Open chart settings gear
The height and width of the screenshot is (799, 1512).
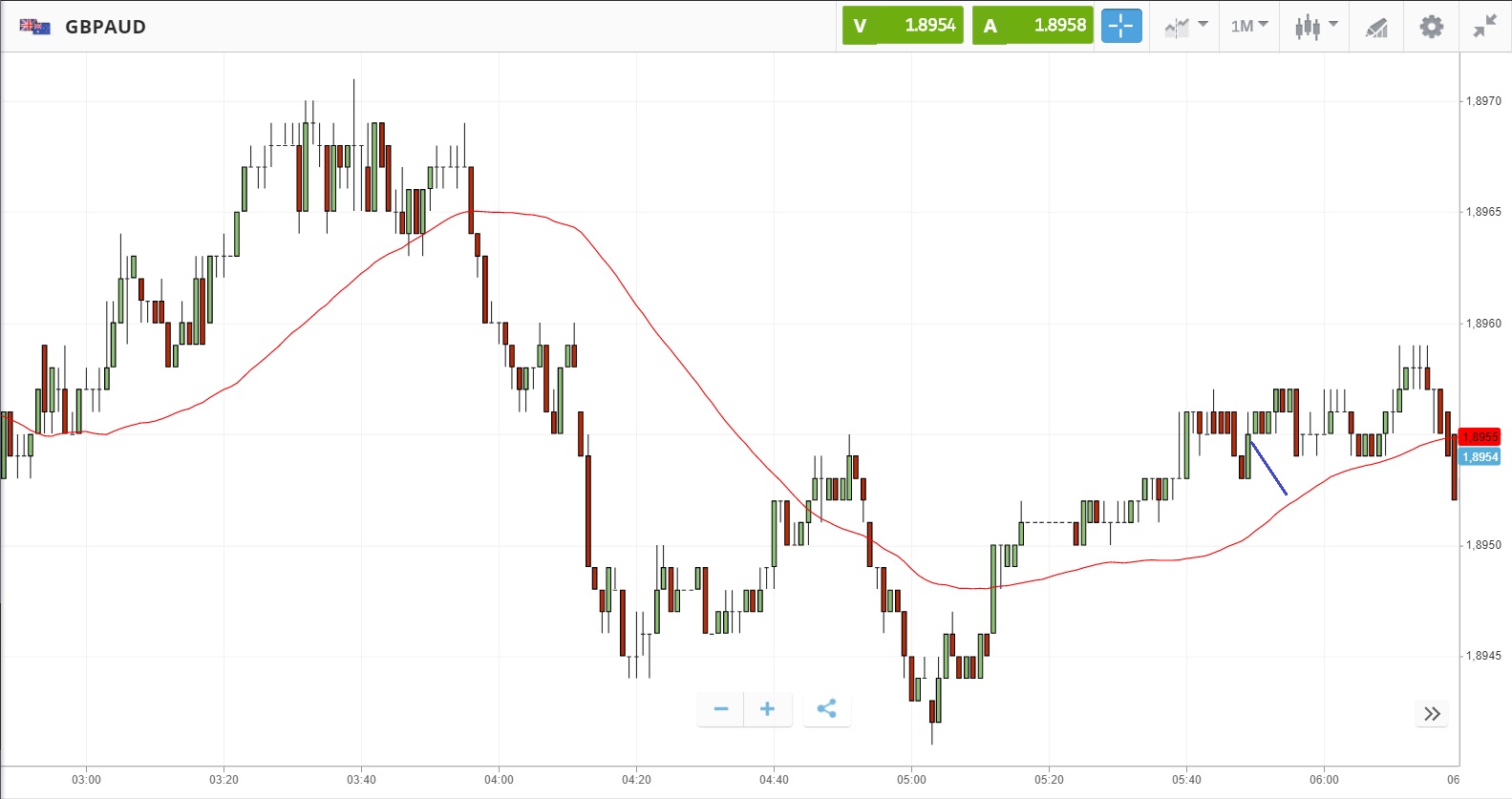click(x=1431, y=26)
